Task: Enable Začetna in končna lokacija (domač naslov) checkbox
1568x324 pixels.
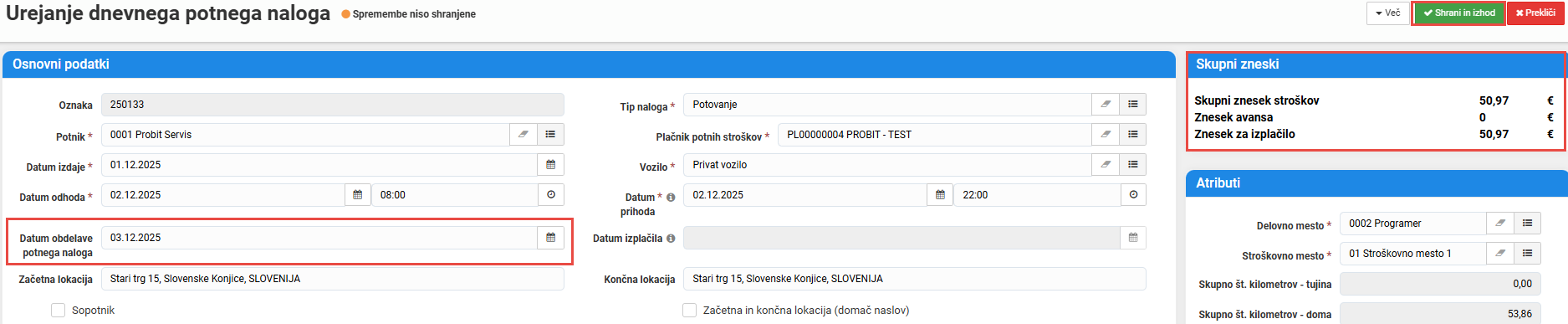Action: tap(689, 310)
